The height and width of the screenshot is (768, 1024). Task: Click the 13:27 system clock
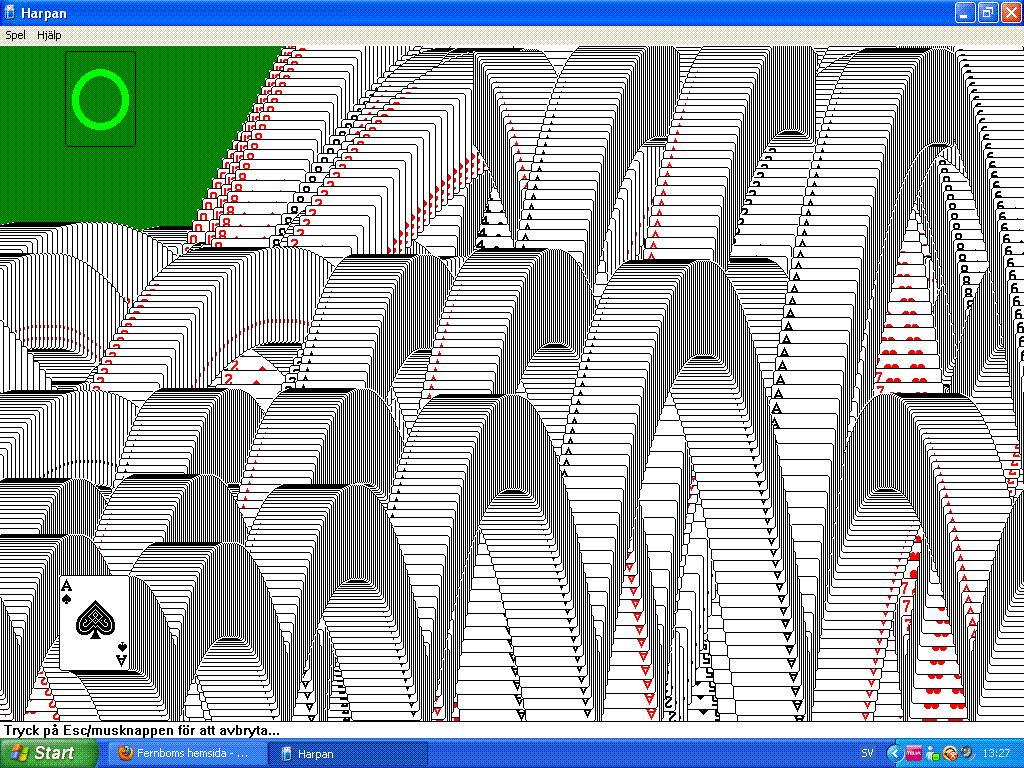click(x=996, y=753)
